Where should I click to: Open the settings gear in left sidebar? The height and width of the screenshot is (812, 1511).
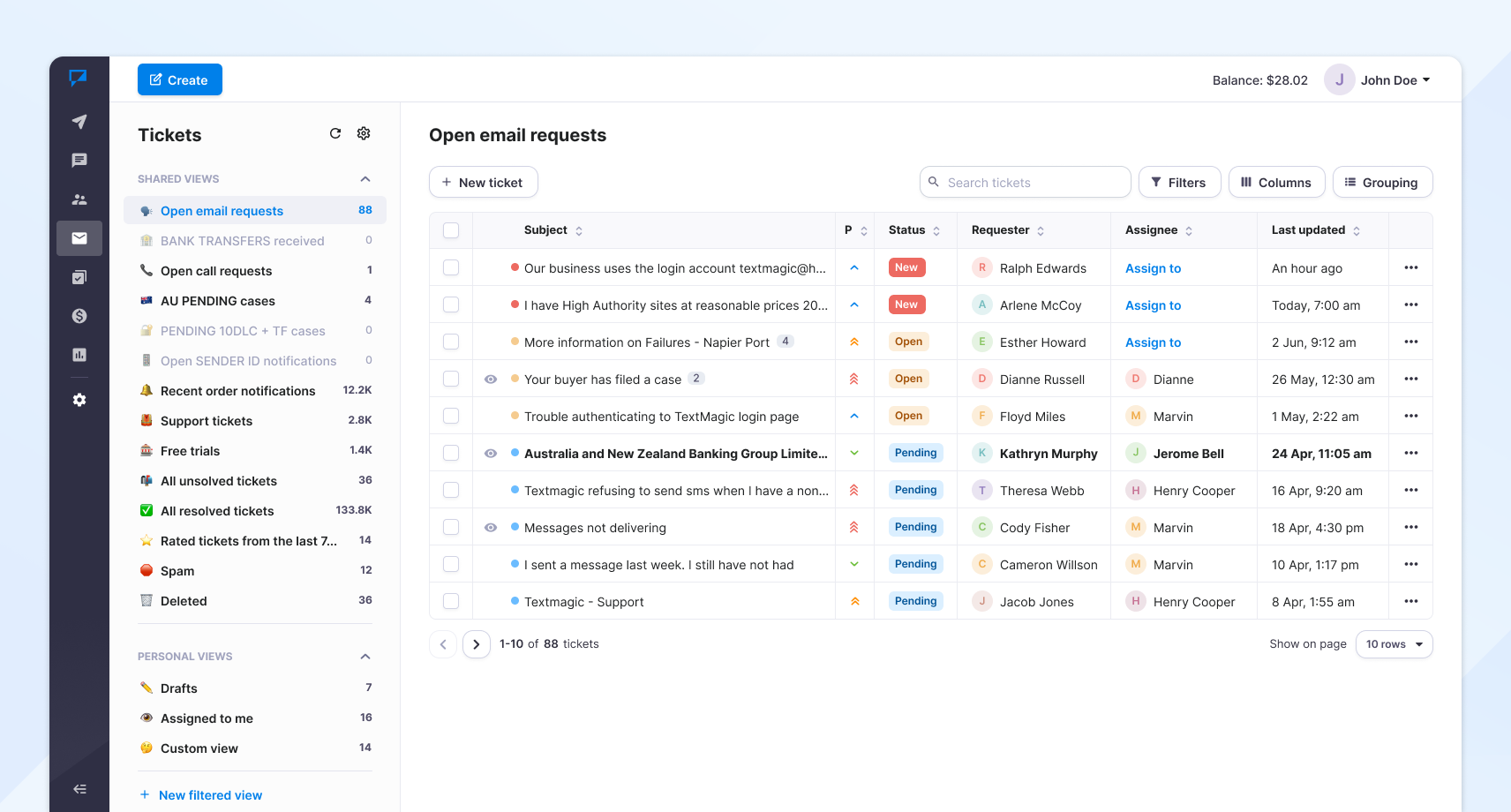point(79,400)
